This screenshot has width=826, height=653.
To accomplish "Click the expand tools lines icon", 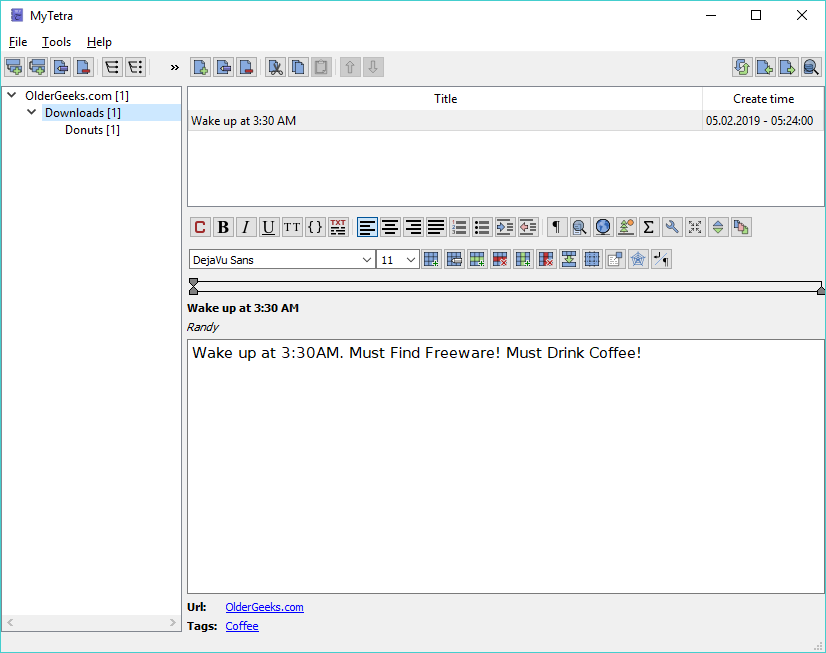I will point(717,227).
